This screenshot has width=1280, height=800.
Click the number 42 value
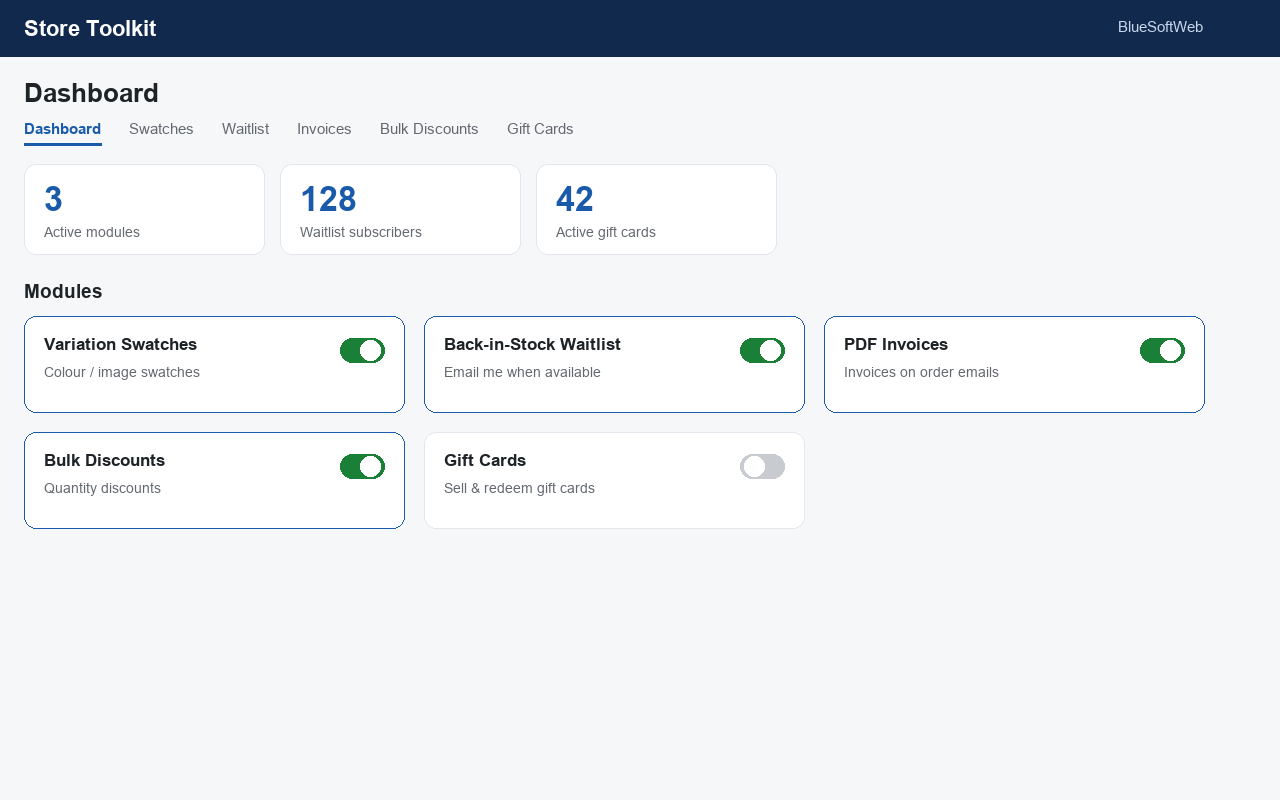pos(575,199)
